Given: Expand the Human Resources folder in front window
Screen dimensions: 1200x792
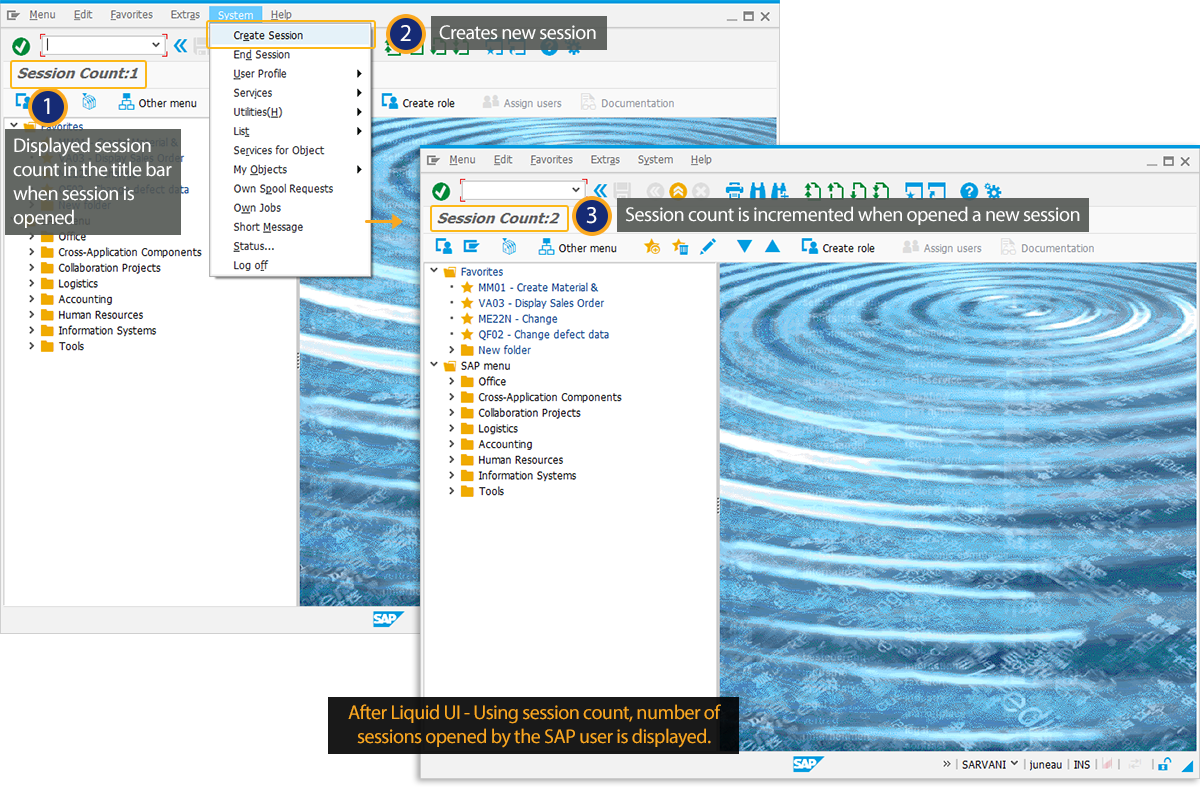Looking at the screenshot, I should [451, 460].
